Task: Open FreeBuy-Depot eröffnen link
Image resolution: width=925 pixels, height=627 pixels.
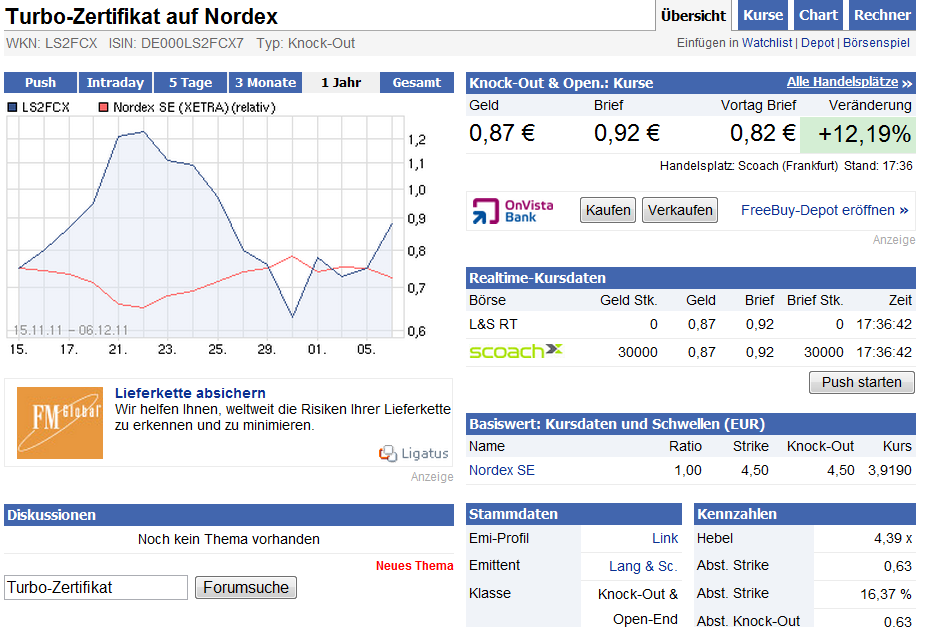Action: pos(824,211)
